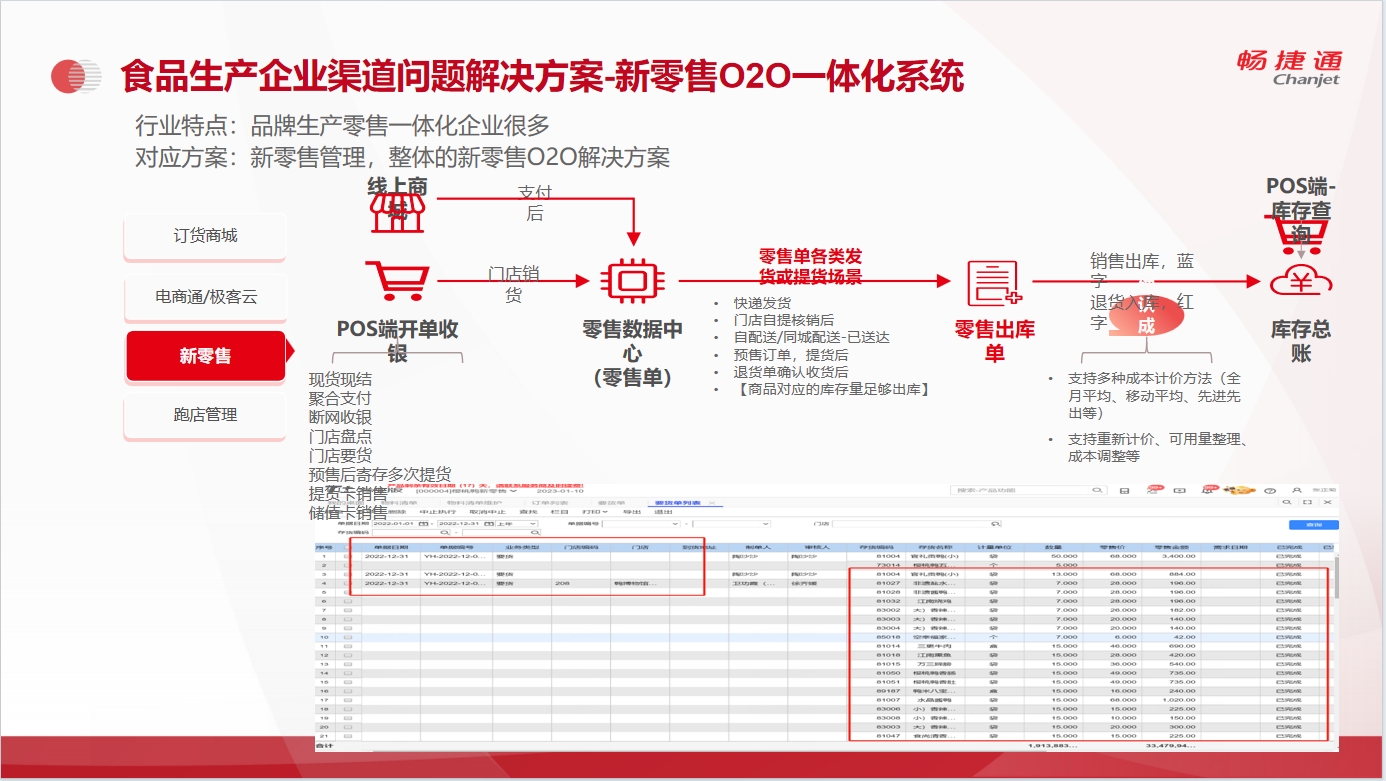Viewport: 1386px width, 781px height.
Task: Select the 跑店管理 side tab
Action: (205, 415)
